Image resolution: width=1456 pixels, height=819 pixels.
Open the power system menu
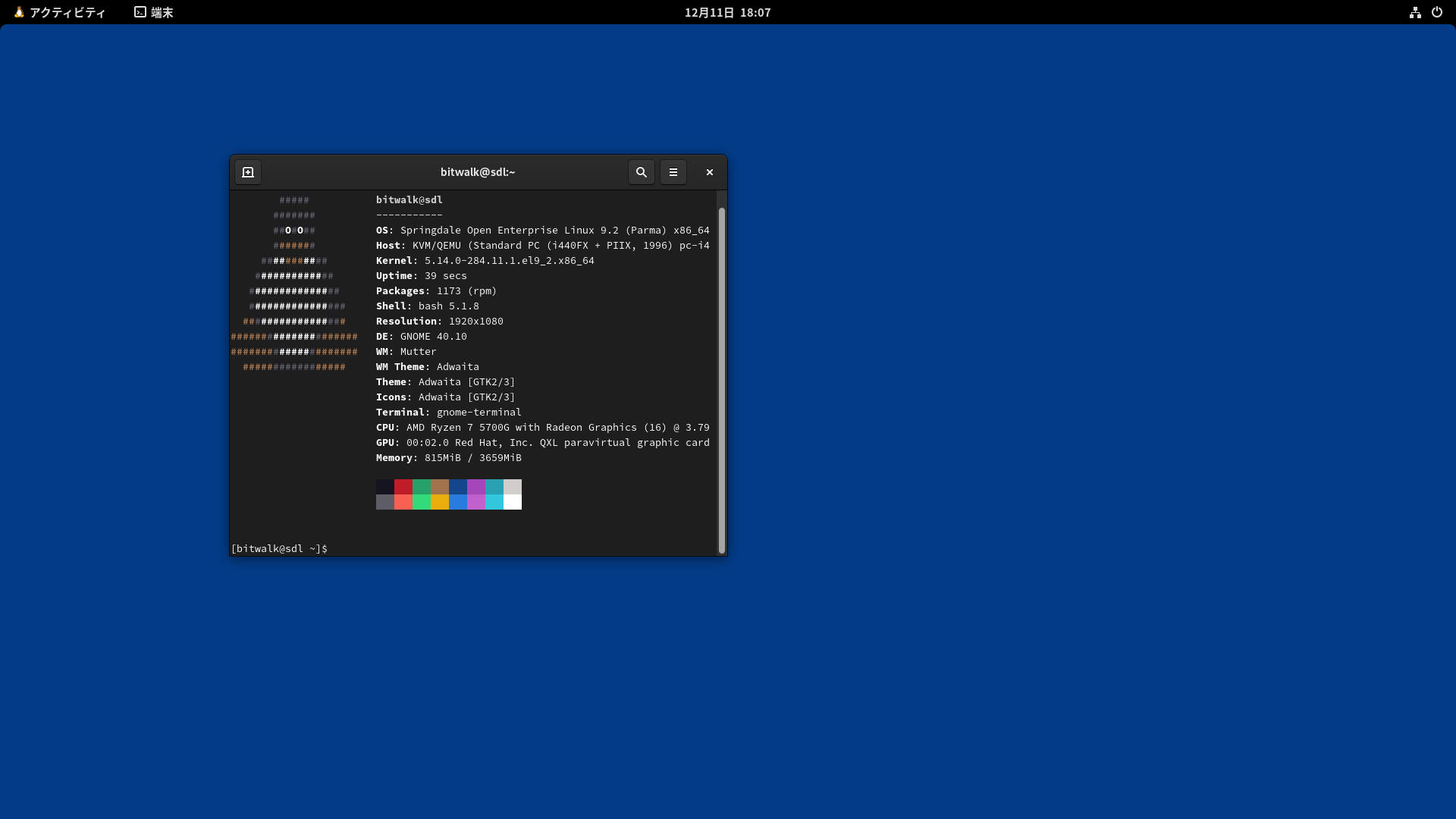(x=1436, y=12)
